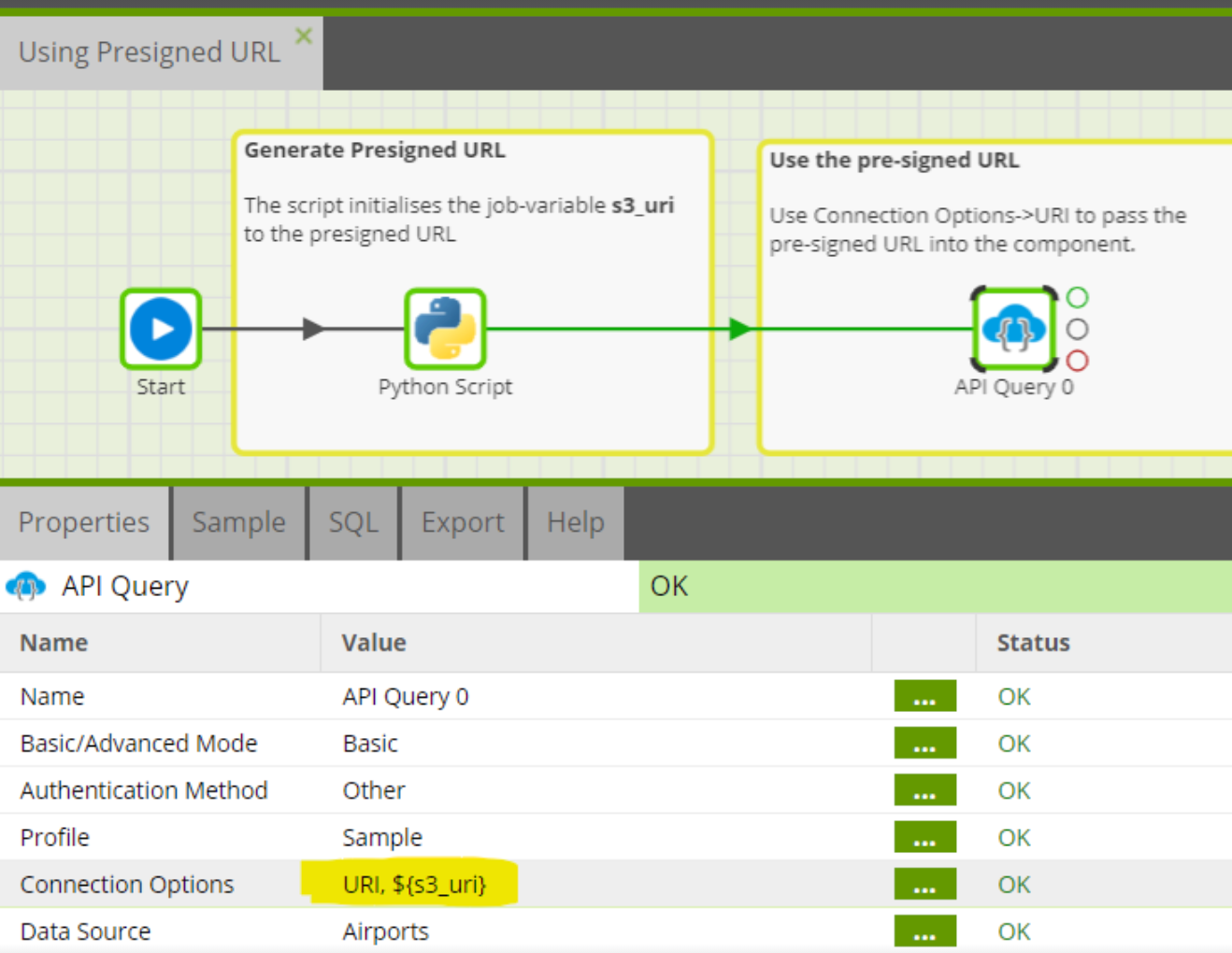The width and height of the screenshot is (1232, 953).
Task: Click the green OK validation status bar
Action: 936,587
